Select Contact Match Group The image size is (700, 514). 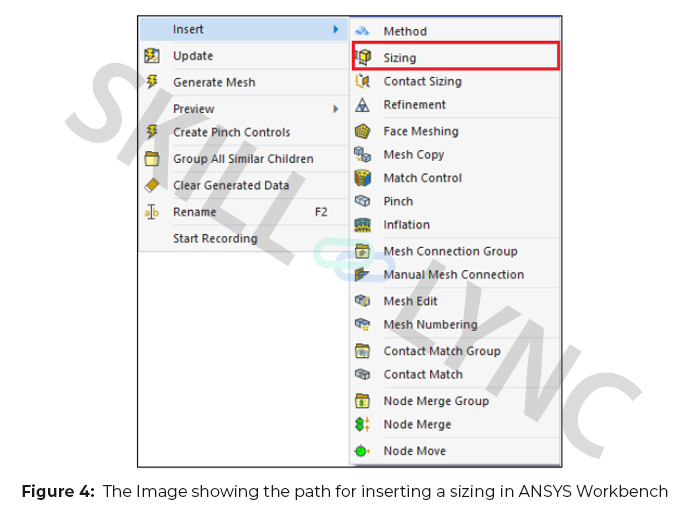[455, 351]
